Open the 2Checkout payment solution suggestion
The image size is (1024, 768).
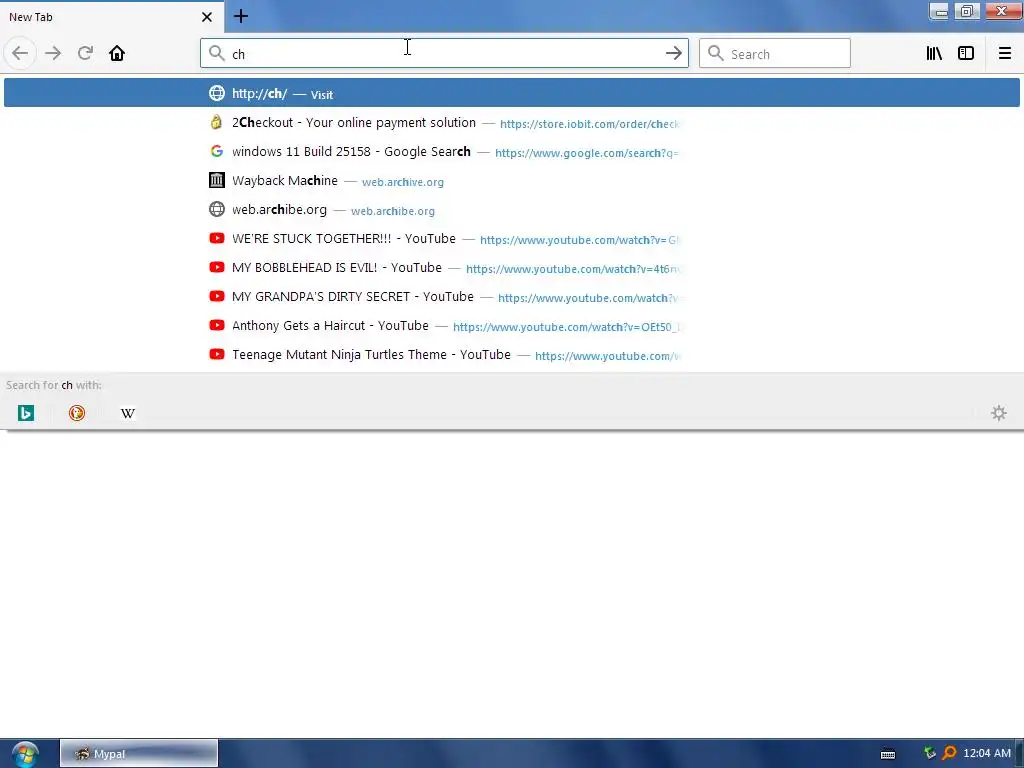tap(511, 123)
